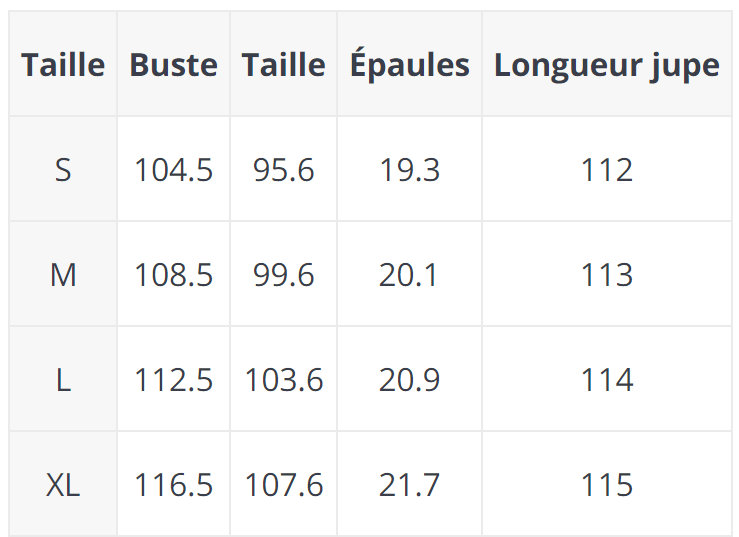The height and width of the screenshot is (537, 739).
Task: Select the waist value 103.6
Action: [283, 380]
